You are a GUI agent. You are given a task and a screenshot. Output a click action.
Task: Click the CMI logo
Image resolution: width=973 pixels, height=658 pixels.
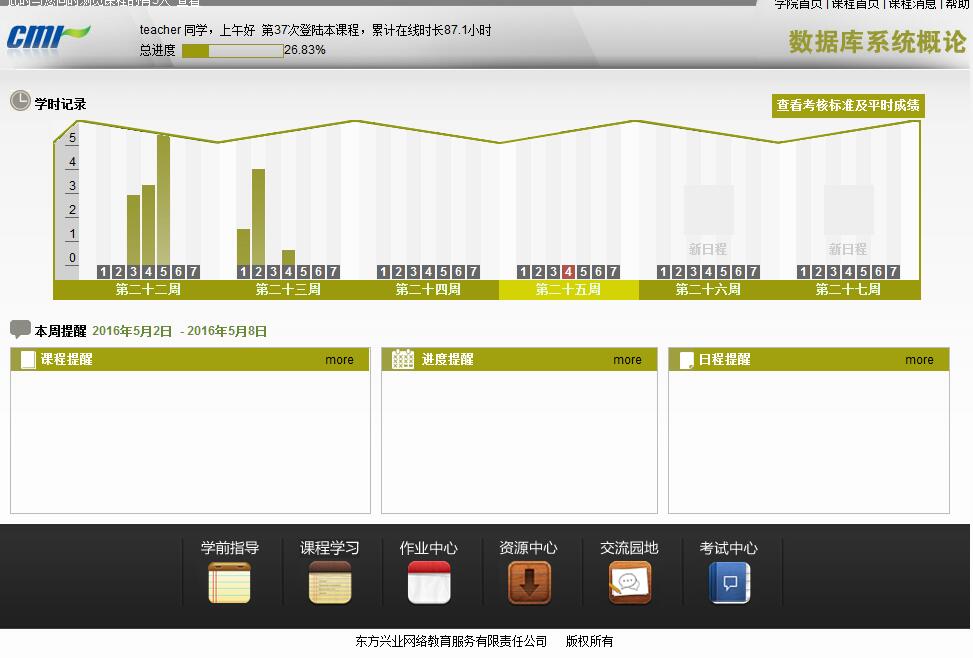coord(48,38)
